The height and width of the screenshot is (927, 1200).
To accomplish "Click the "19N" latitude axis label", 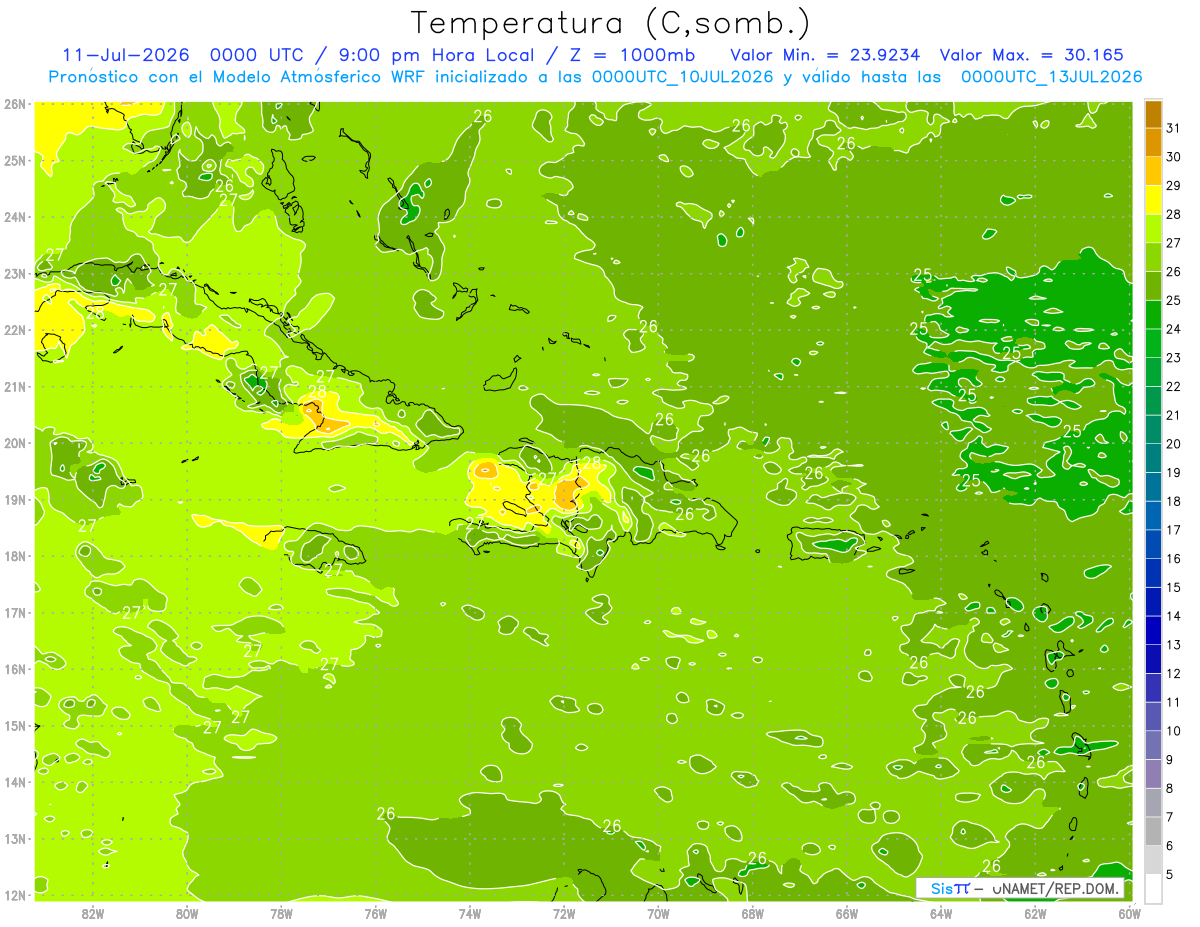I will tap(15, 500).
